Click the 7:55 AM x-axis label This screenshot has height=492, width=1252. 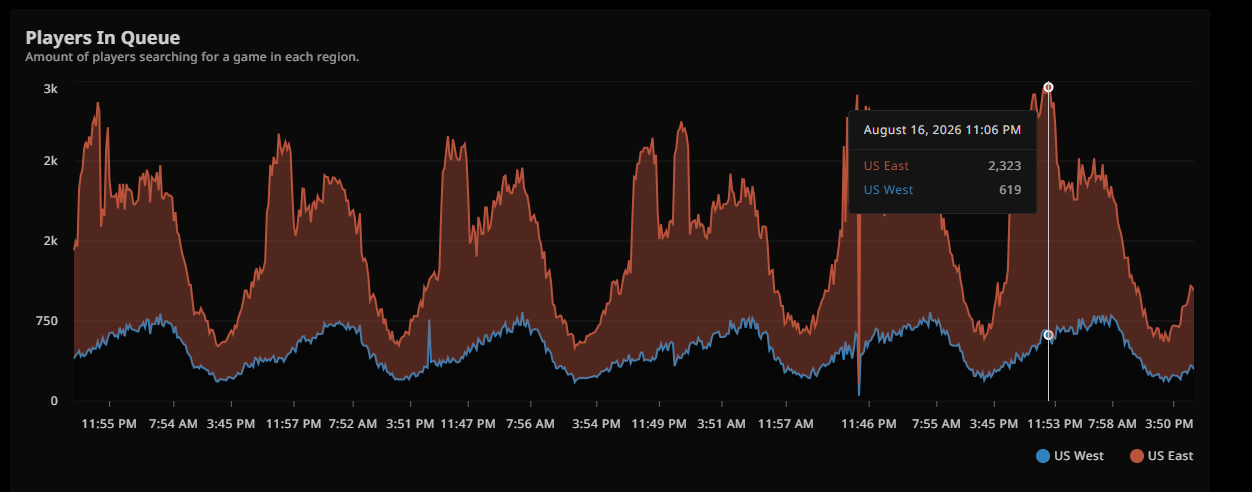(936, 424)
